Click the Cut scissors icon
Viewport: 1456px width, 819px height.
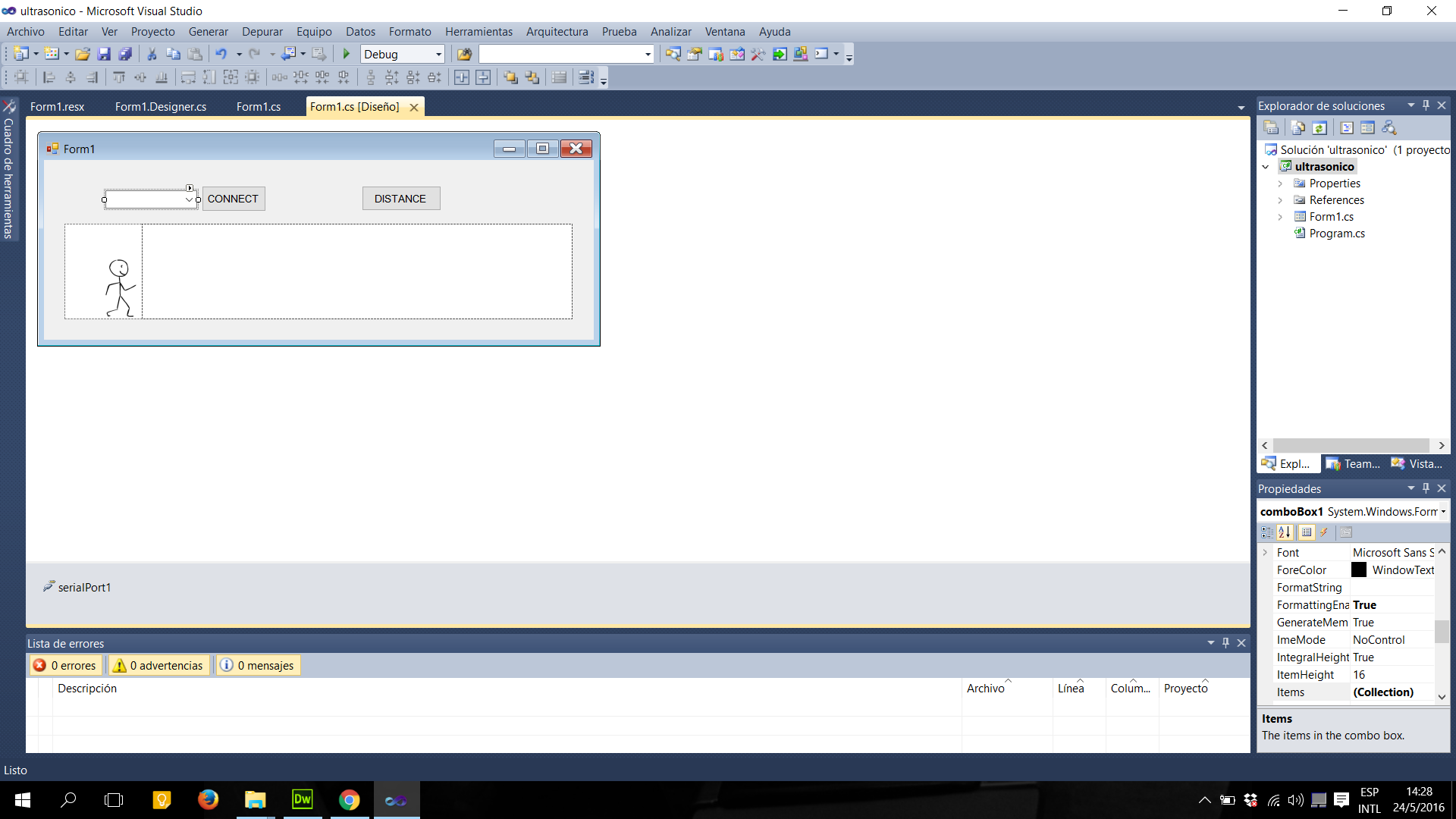pyautogui.click(x=152, y=54)
